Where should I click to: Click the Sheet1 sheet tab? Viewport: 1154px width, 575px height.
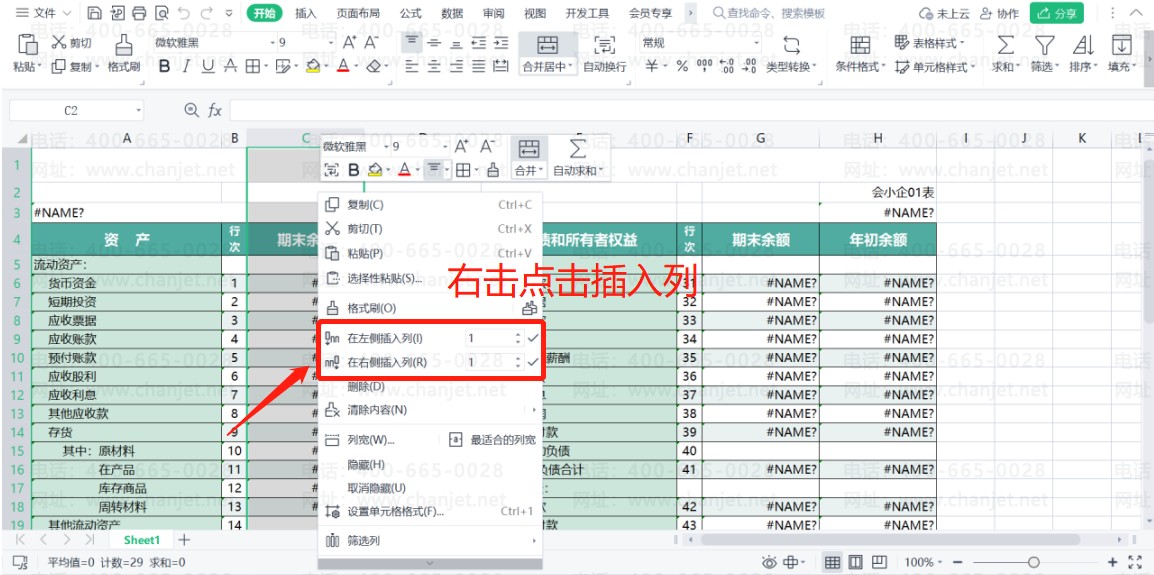142,540
